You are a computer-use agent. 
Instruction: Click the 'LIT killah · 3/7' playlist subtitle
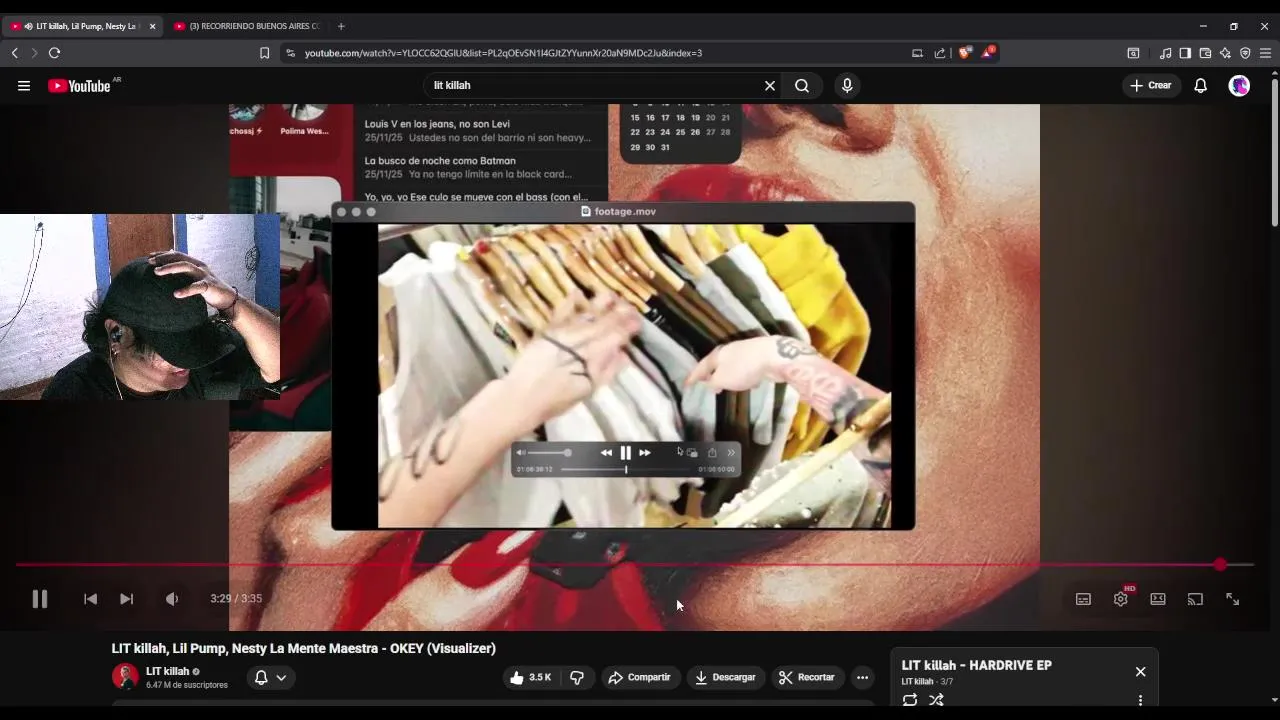click(x=927, y=682)
